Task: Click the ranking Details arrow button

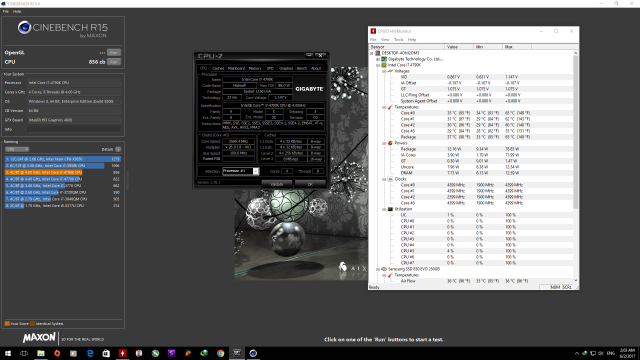Action: (x=118, y=149)
